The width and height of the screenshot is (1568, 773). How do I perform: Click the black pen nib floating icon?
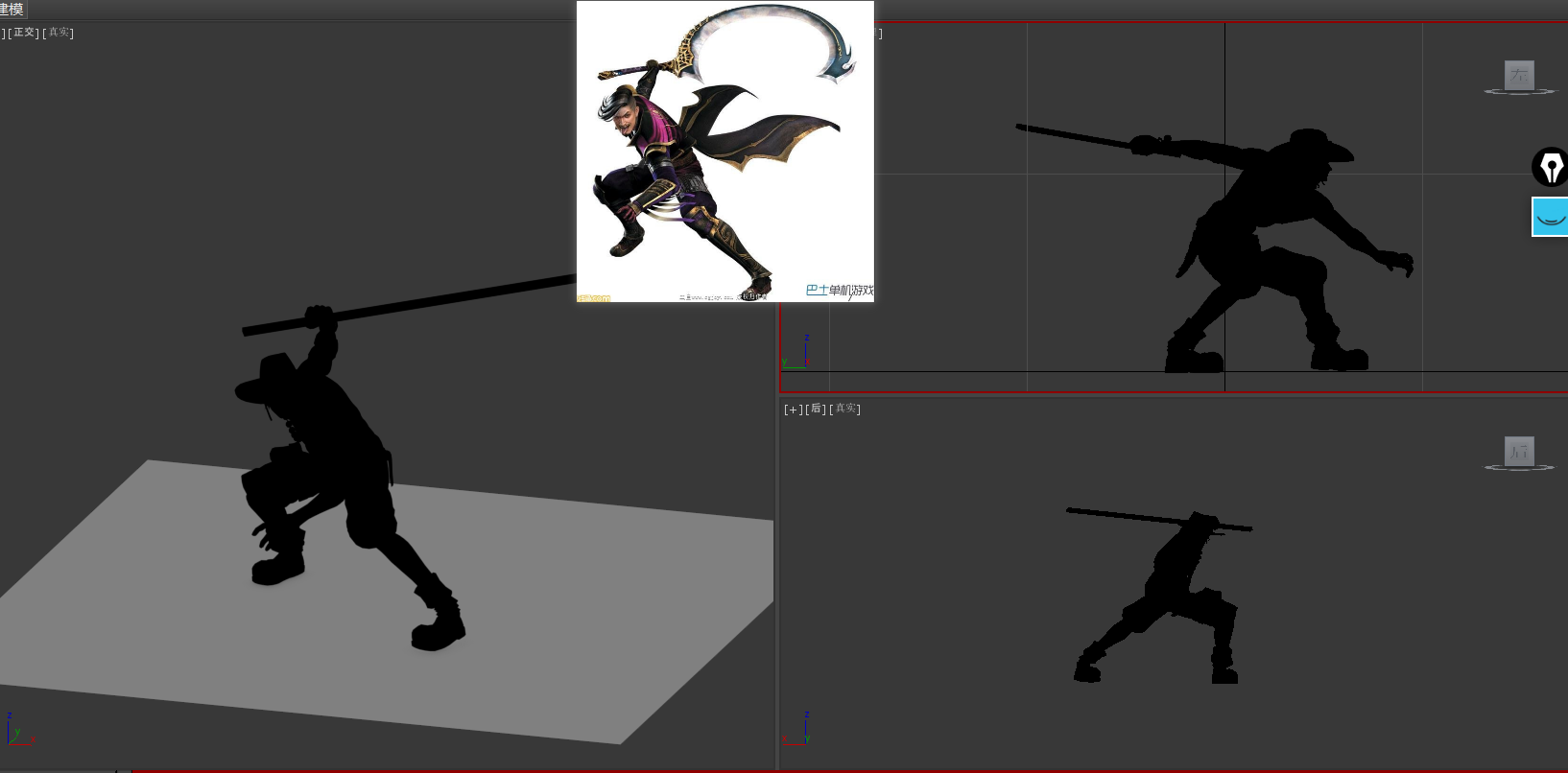coord(1550,167)
